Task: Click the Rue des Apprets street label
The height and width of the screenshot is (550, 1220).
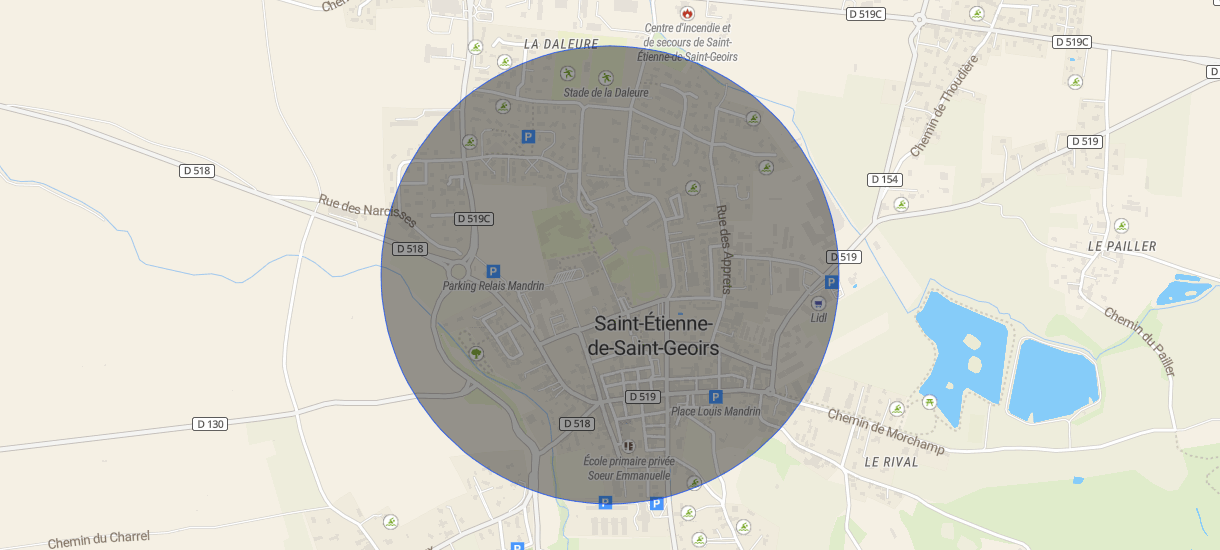Action: coord(724,250)
